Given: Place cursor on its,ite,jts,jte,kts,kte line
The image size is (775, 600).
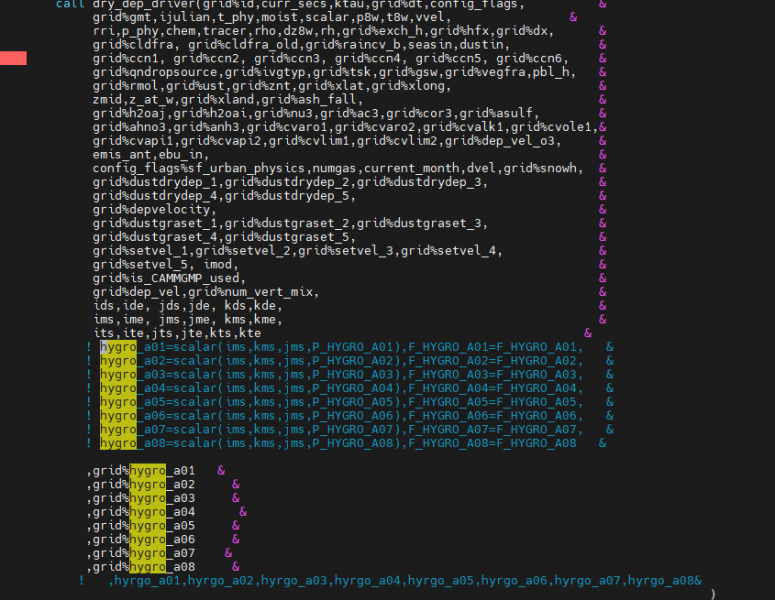Looking at the screenshot, I should tap(177, 332).
